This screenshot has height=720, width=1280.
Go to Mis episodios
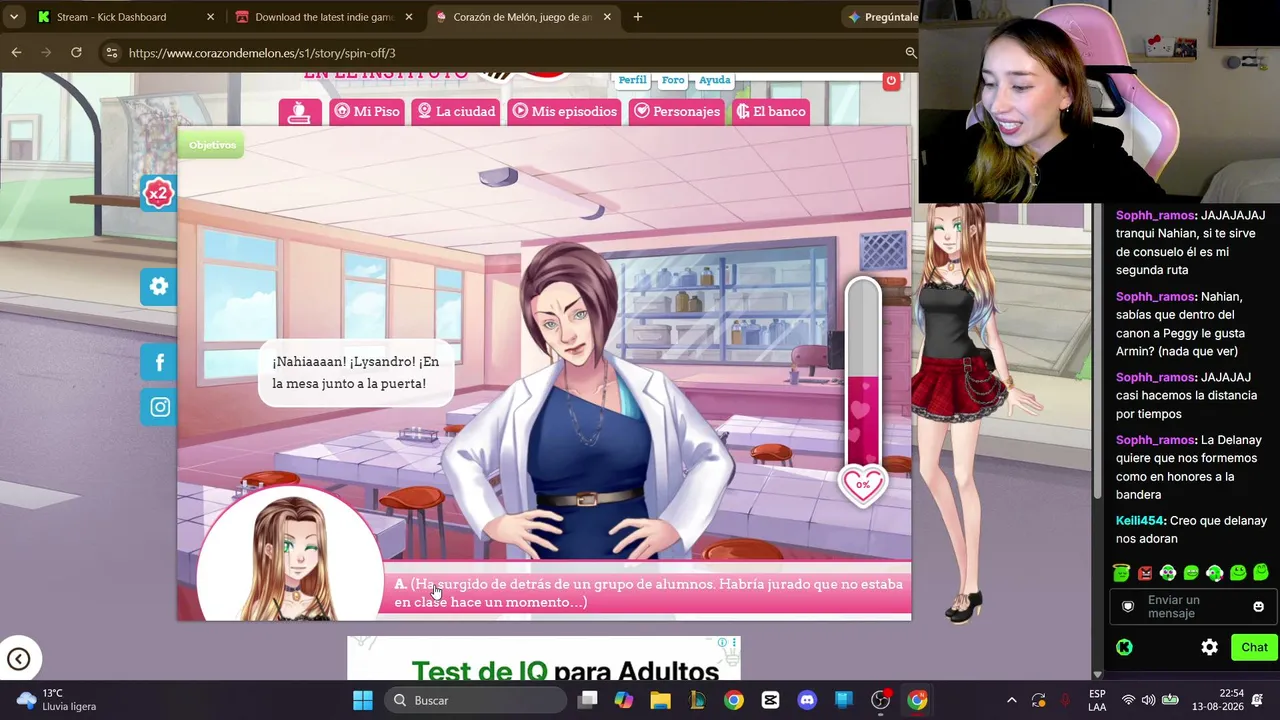tap(565, 111)
